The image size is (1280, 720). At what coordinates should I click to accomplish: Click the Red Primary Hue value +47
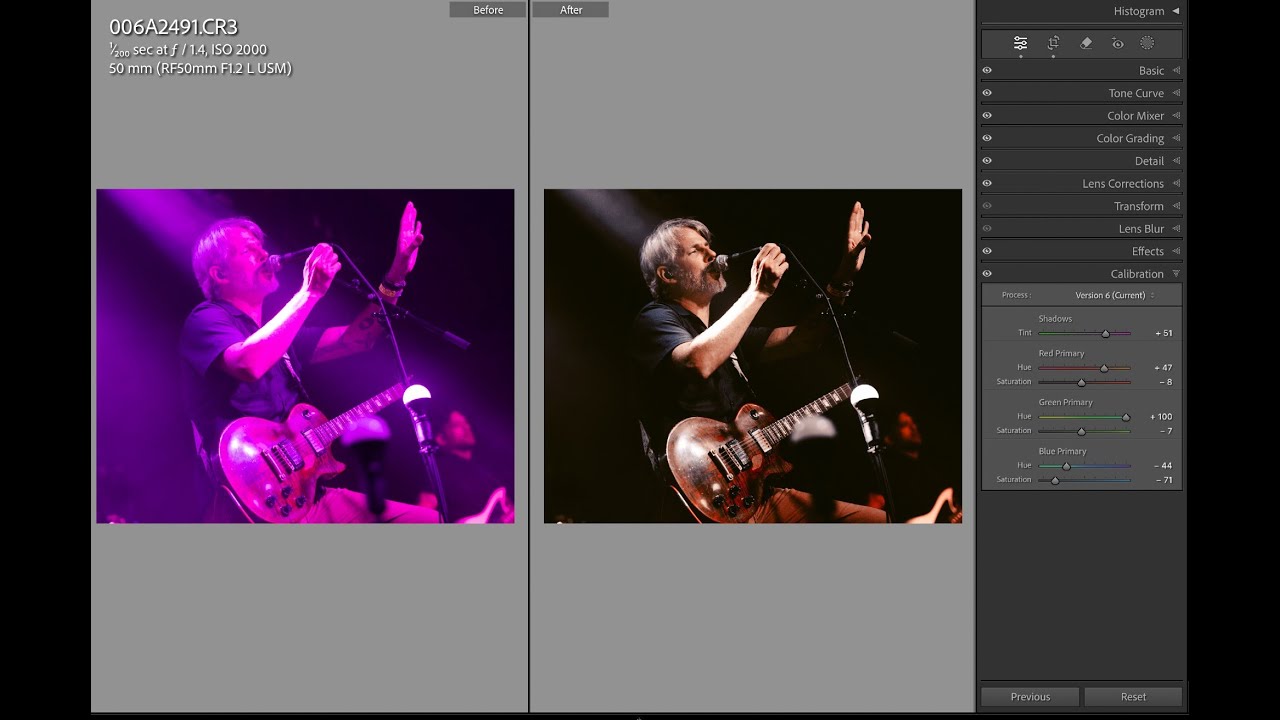click(1163, 368)
